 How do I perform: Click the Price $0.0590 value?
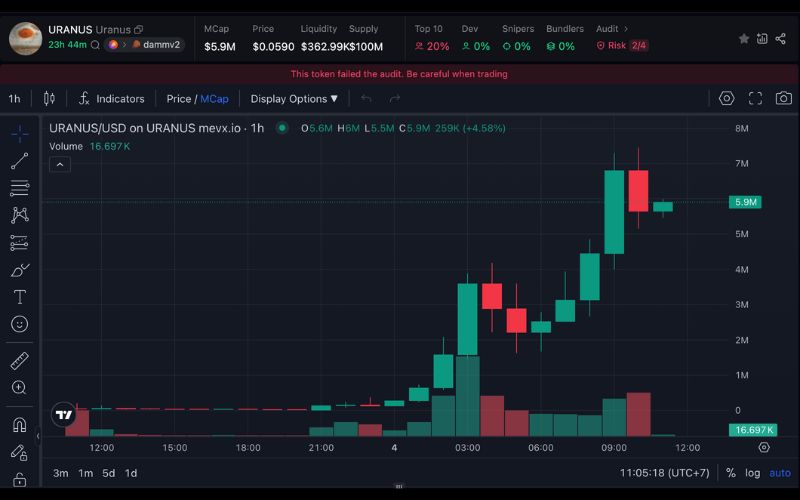pyautogui.click(x=273, y=46)
